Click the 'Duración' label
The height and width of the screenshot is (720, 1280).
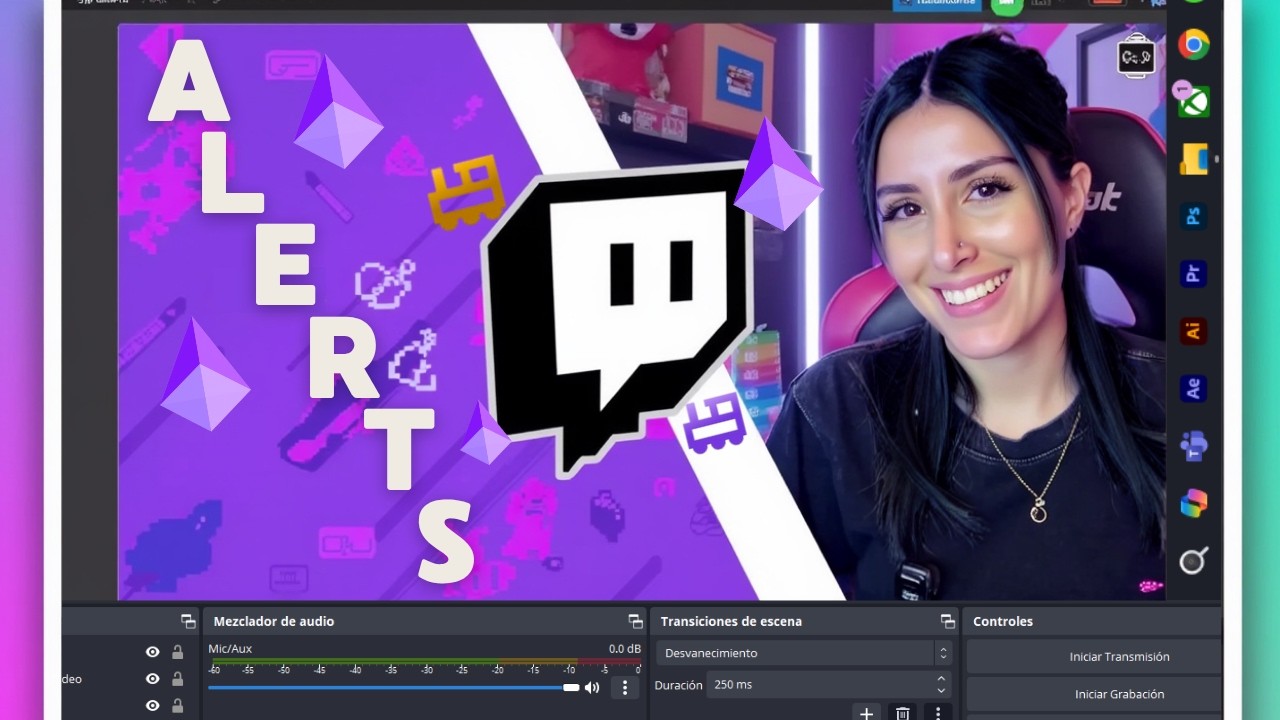pos(679,685)
